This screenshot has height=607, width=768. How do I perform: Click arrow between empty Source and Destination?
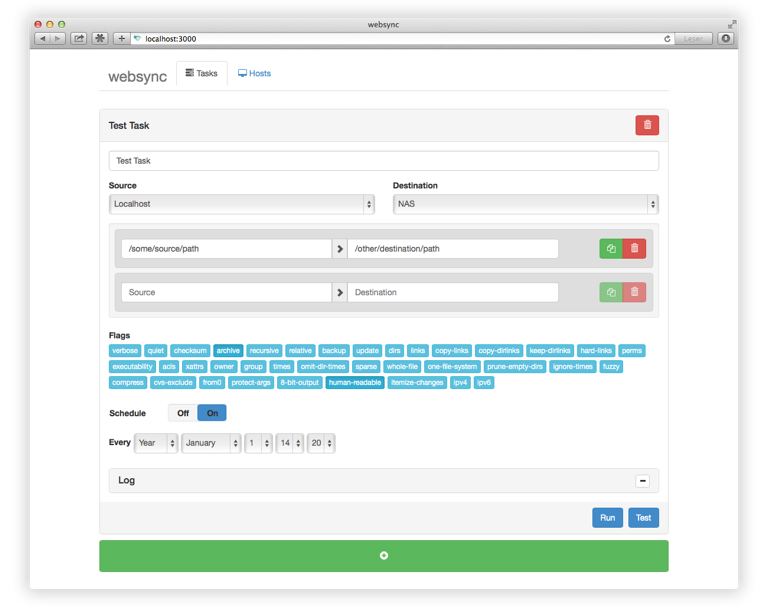point(339,292)
